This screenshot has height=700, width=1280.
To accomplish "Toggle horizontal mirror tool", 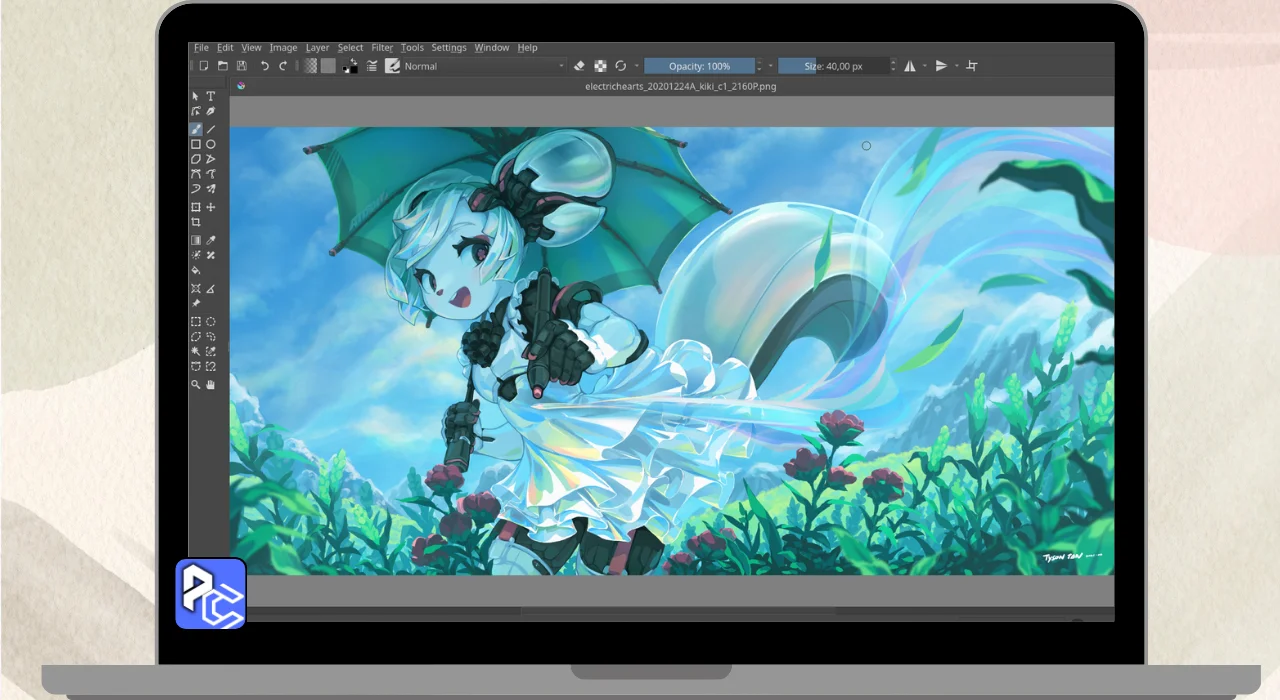I will coord(910,66).
